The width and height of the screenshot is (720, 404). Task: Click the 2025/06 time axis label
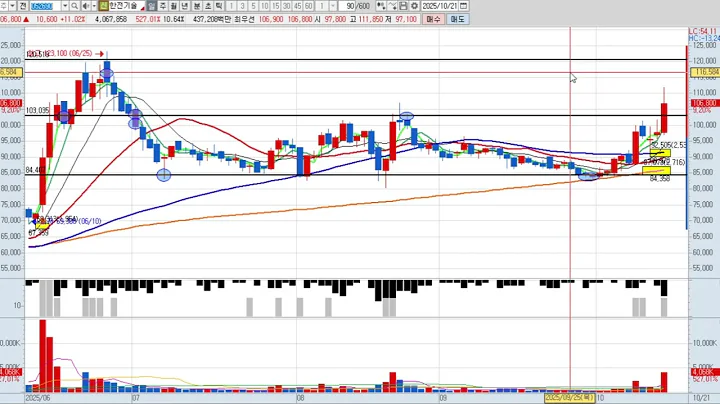pyautogui.click(x=38, y=398)
